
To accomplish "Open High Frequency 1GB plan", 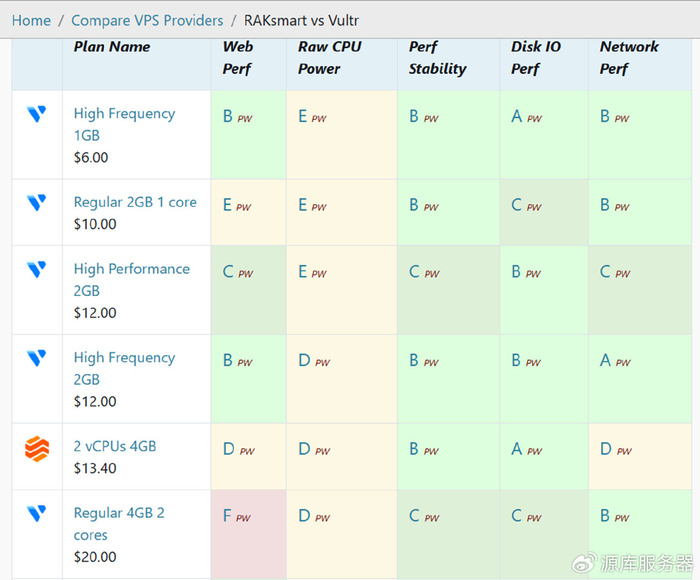I will (x=124, y=124).
